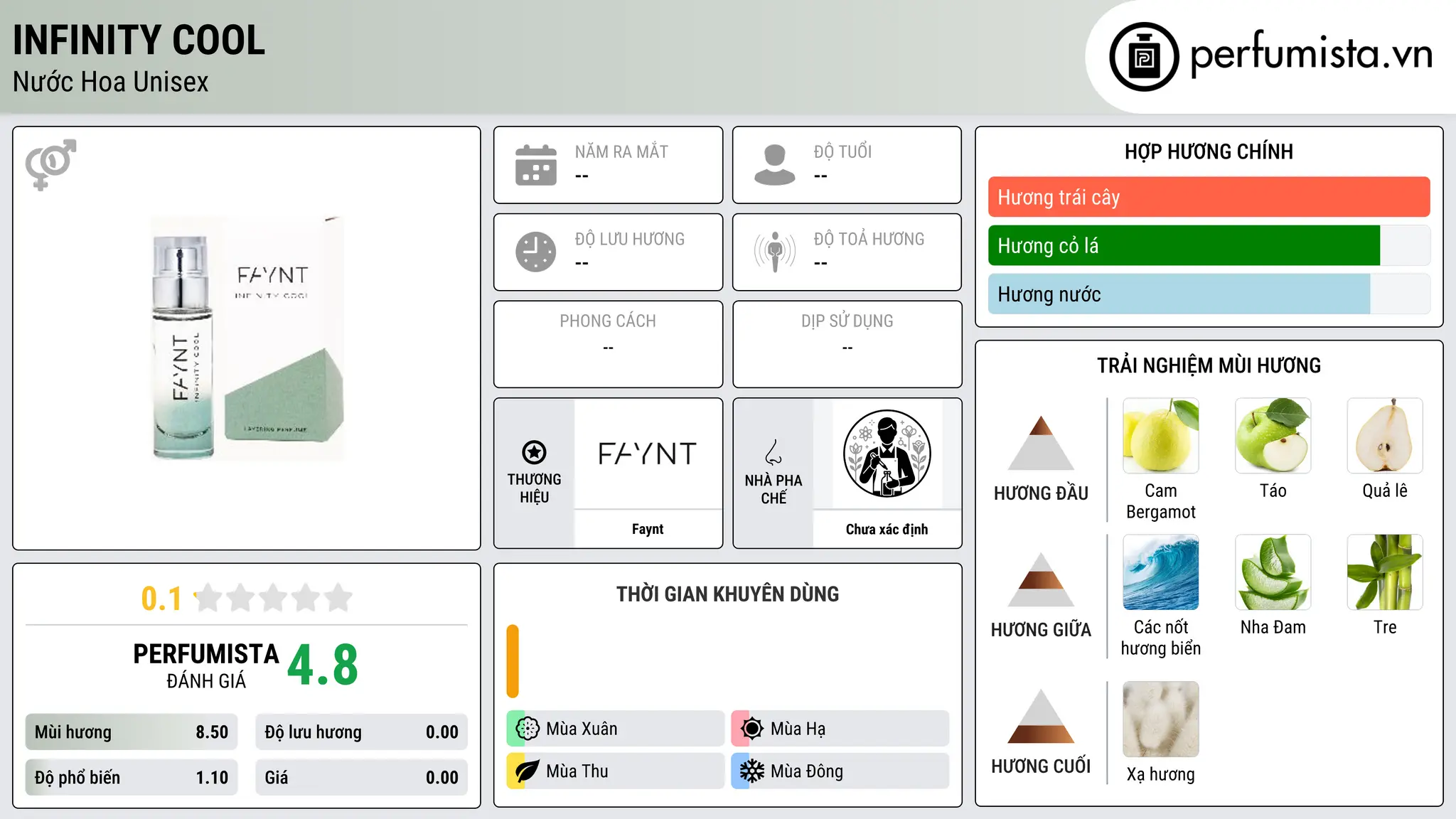Click the Chưa xác định perfumer label
Image resolution: width=1456 pixels, height=819 pixels.
[887, 529]
